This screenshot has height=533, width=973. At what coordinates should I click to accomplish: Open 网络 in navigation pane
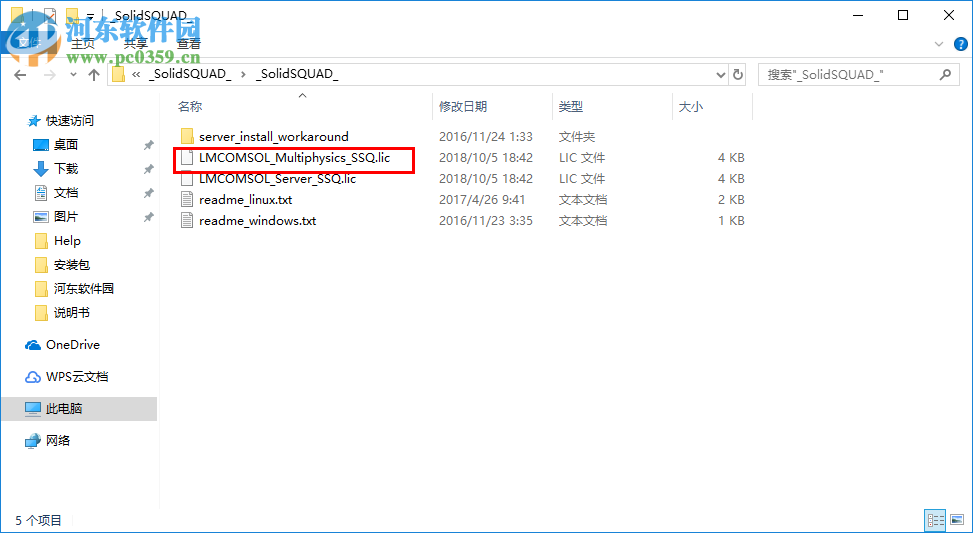click(x=58, y=441)
